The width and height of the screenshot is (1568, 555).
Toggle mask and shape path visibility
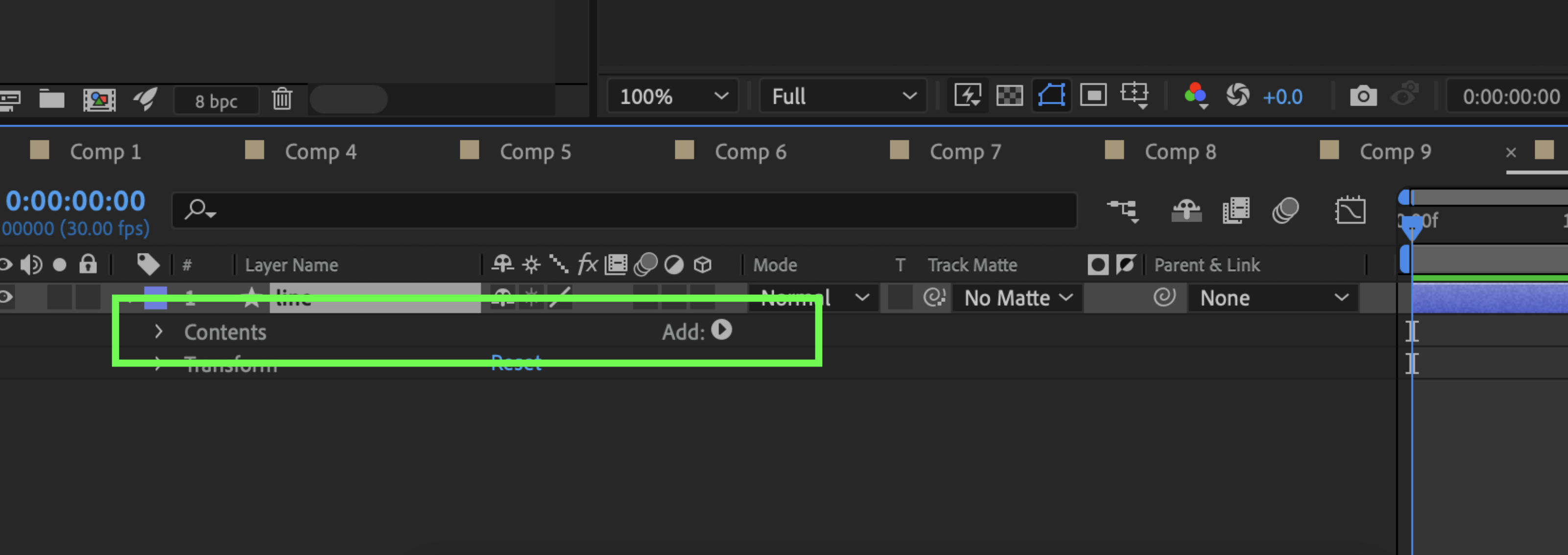click(1051, 96)
